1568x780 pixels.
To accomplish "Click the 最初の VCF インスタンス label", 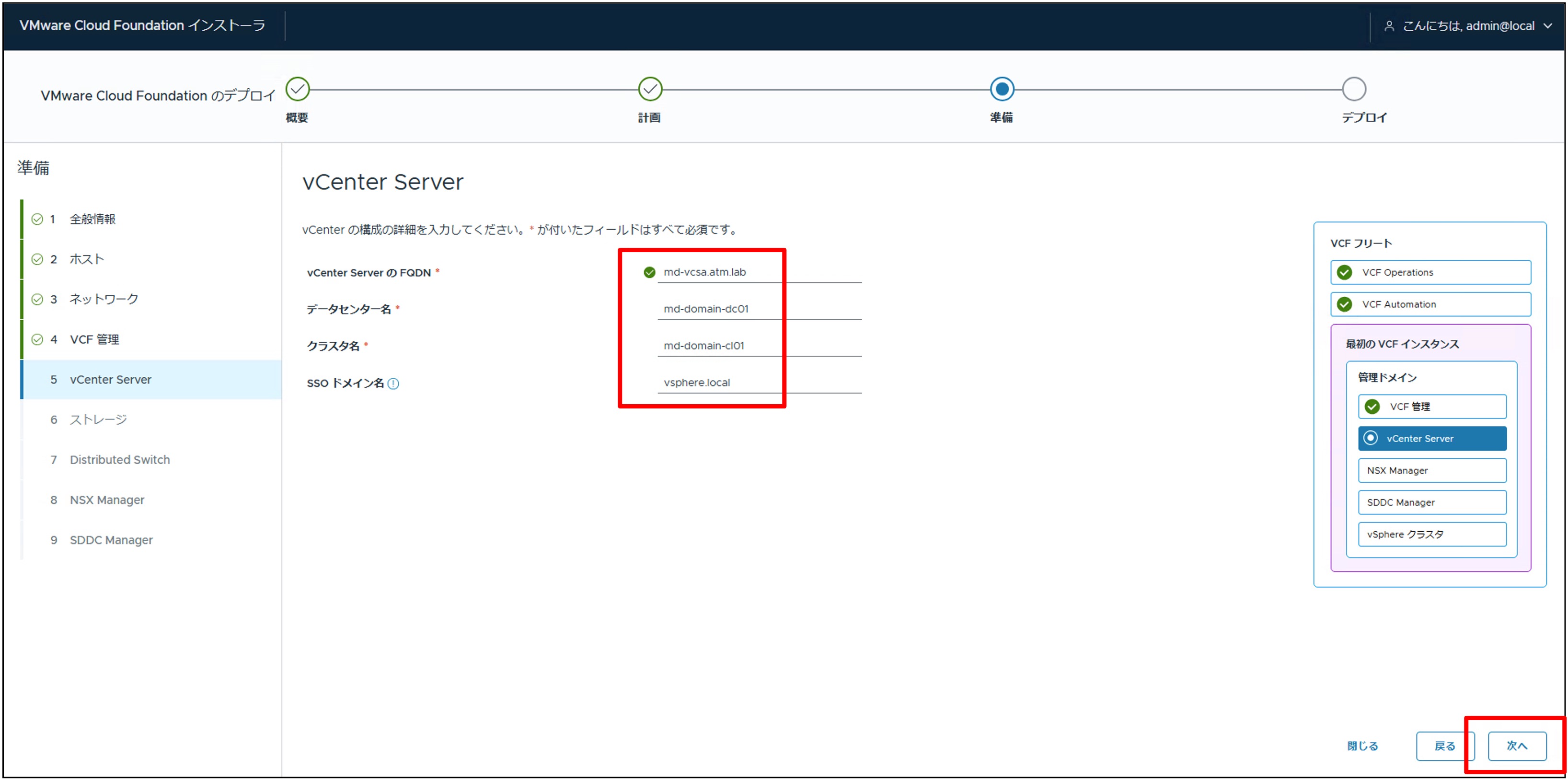I will click(1402, 345).
